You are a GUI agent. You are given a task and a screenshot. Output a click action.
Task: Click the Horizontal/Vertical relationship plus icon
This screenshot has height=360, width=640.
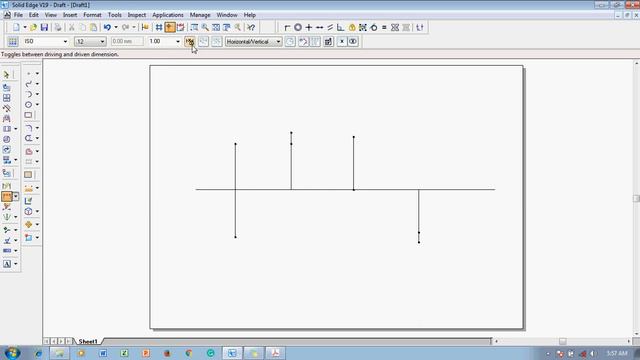(309, 27)
